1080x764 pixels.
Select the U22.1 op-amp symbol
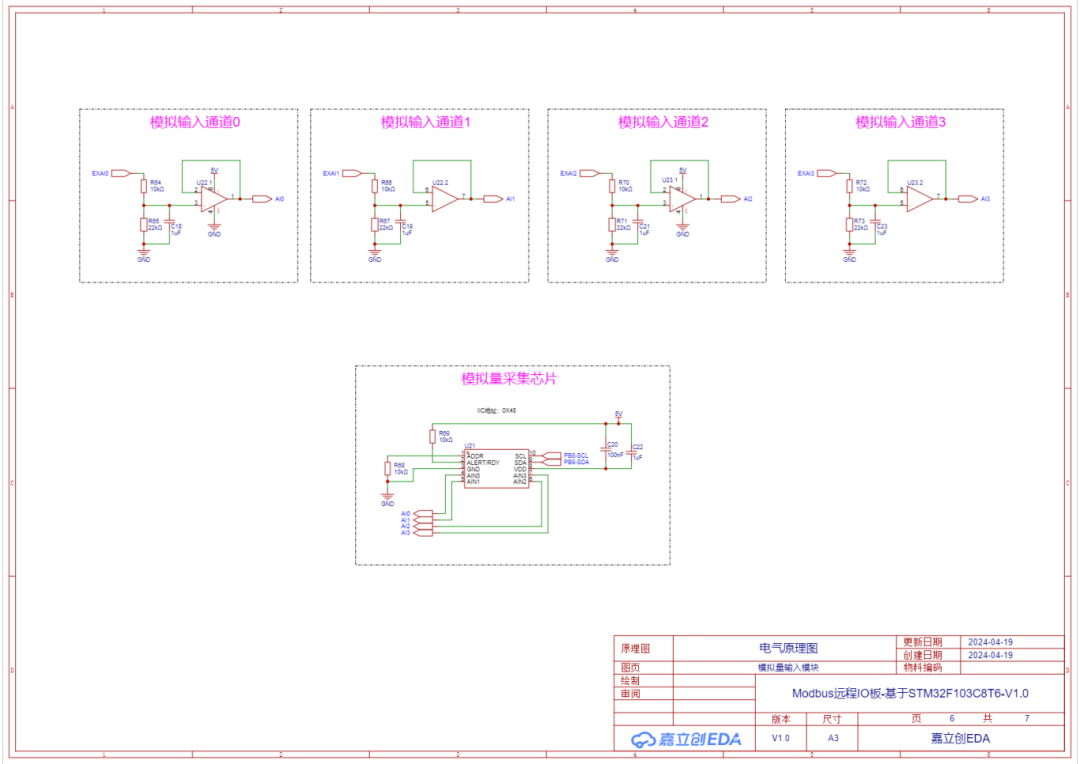pos(214,199)
